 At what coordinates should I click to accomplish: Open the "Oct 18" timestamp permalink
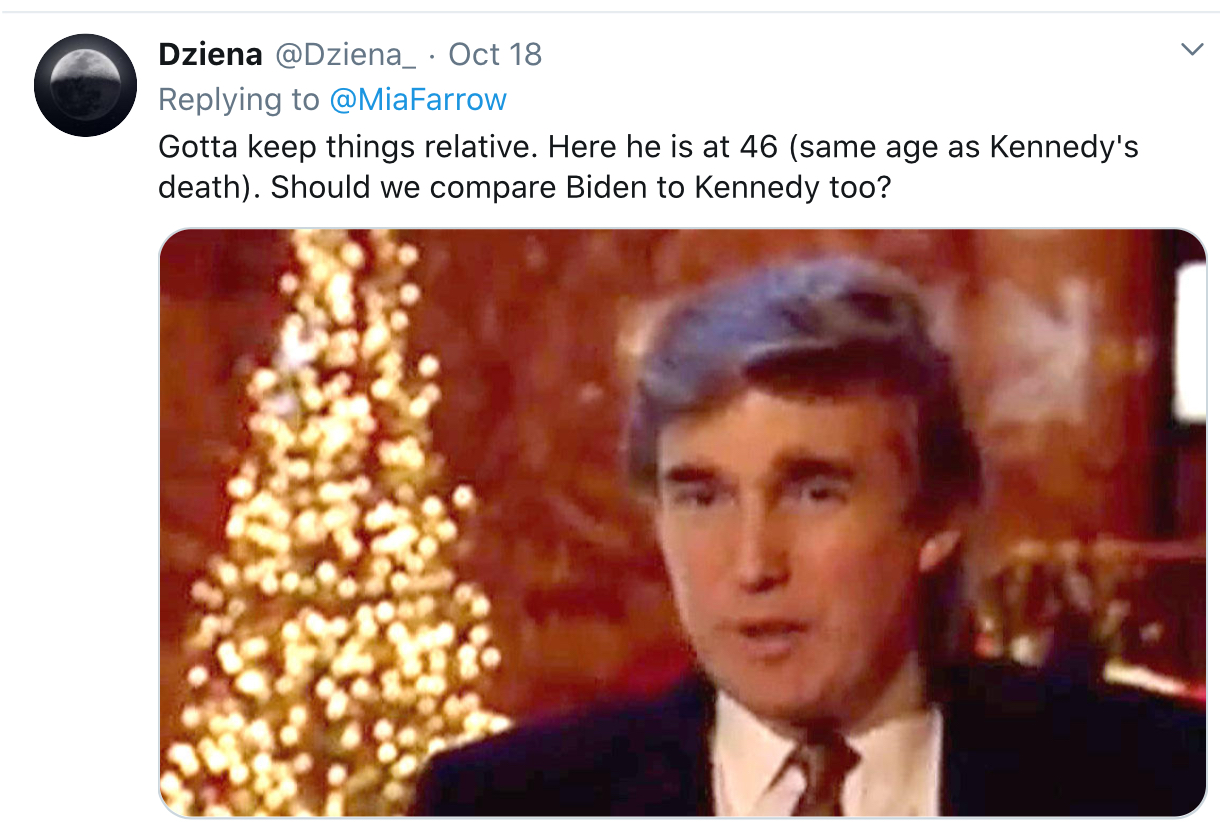tap(495, 54)
